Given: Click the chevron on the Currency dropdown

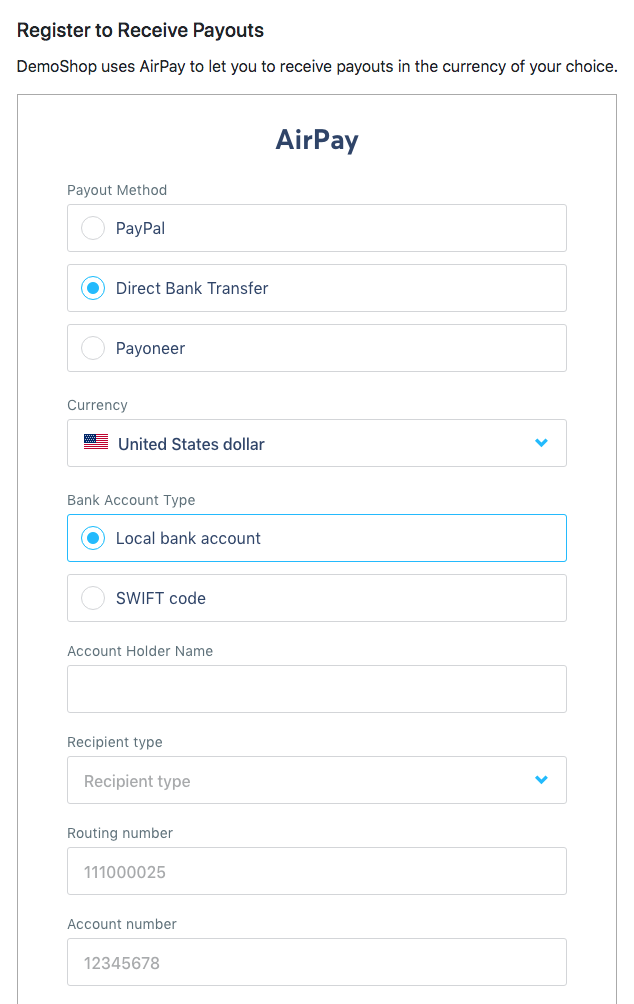Looking at the screenshot, I should [541, 442].
